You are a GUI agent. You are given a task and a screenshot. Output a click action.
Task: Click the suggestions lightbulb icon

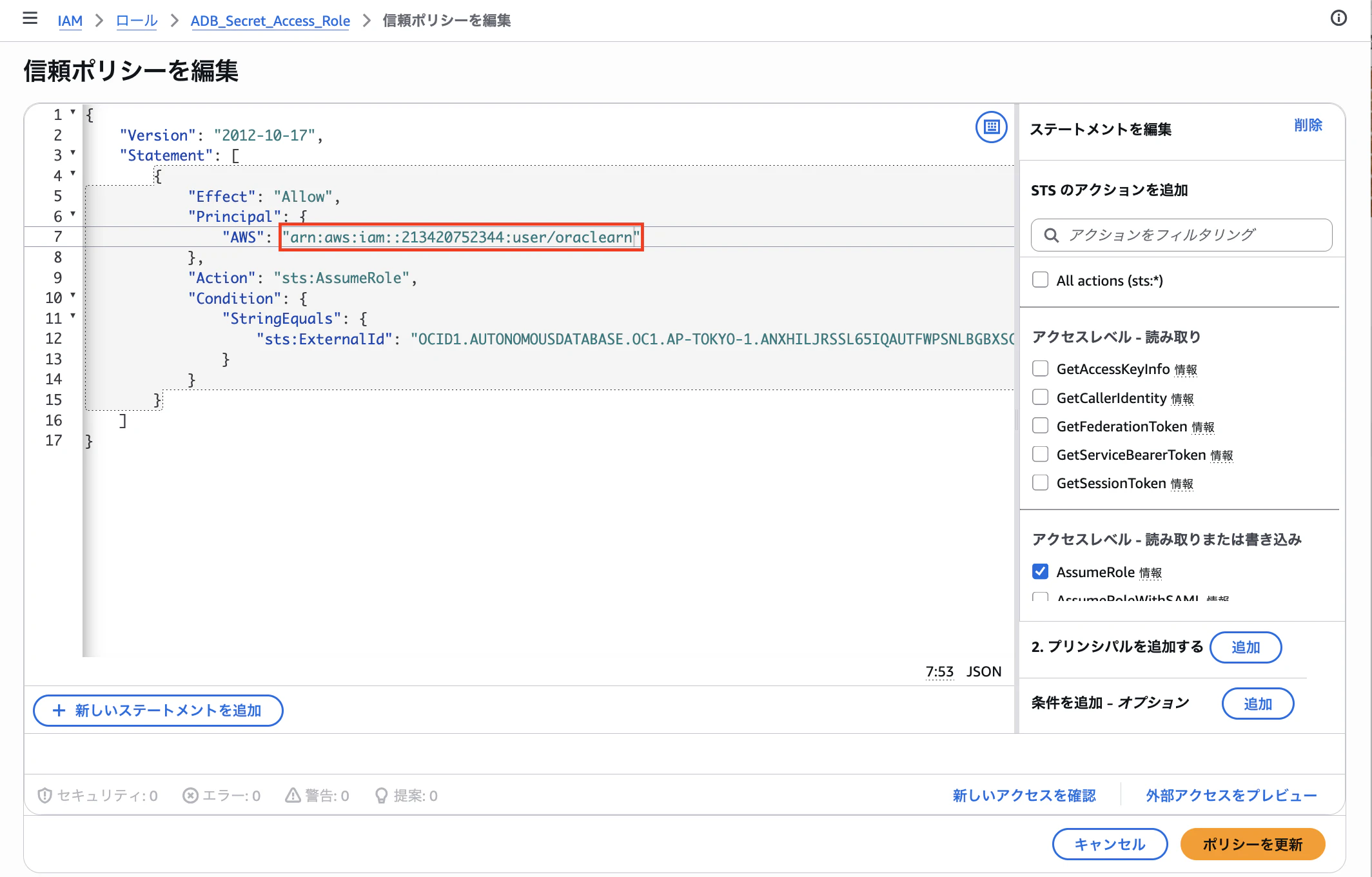381,795
